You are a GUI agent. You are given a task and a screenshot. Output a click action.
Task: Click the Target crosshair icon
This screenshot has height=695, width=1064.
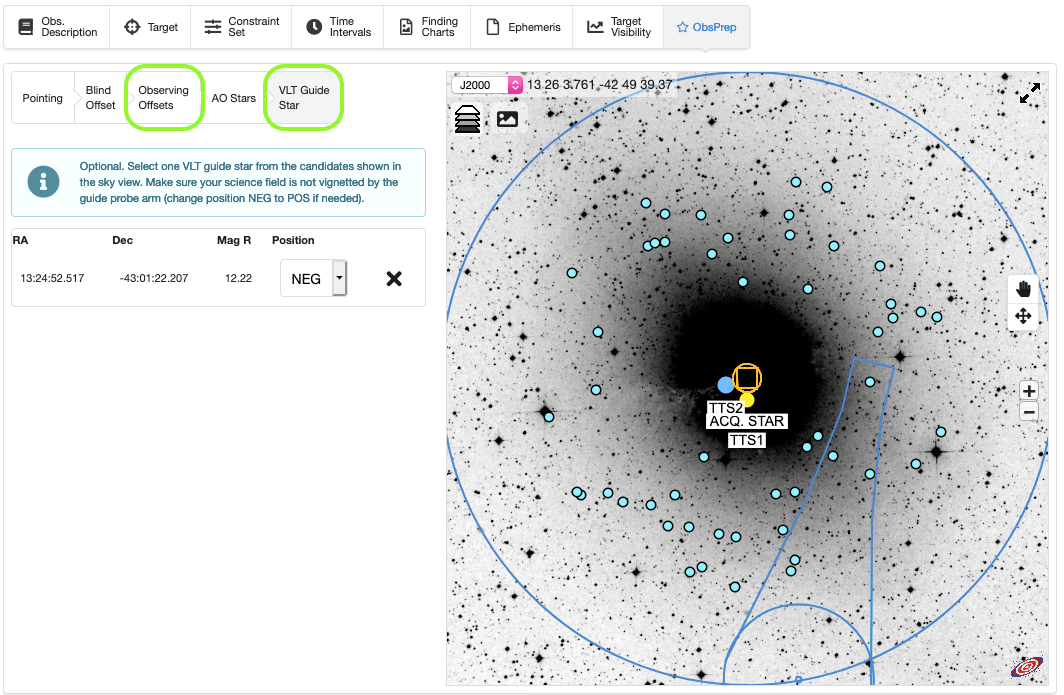pyautogui.click(x=132, y=27)
